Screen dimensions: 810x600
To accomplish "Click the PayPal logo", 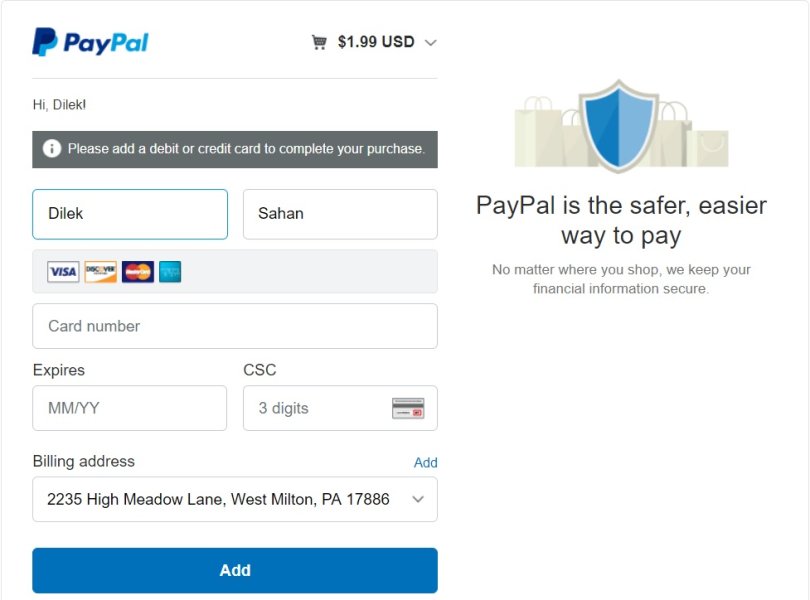I will point(90,42).
